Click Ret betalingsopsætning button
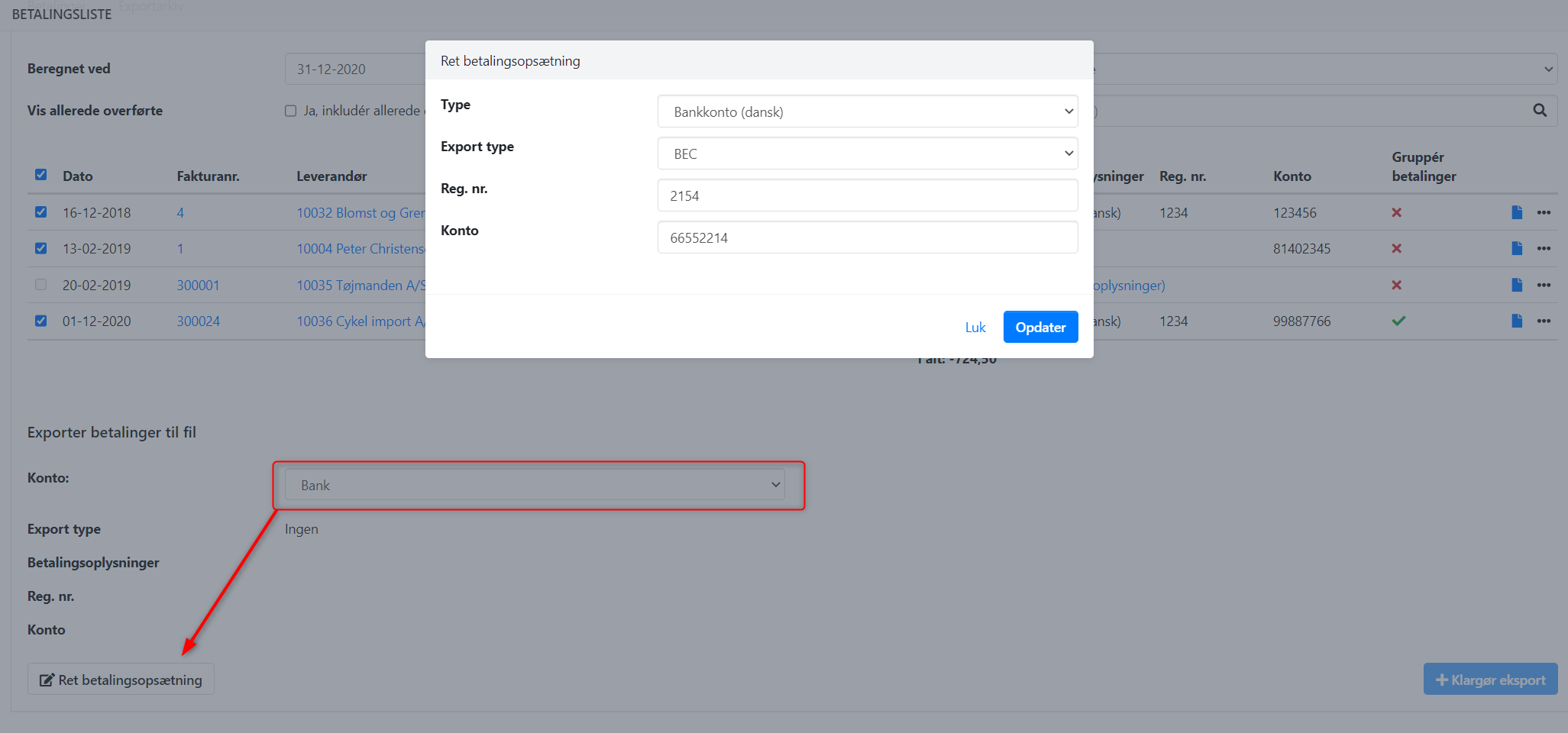Viewport: 1568px width, 733px height. [x=121, y=680]
